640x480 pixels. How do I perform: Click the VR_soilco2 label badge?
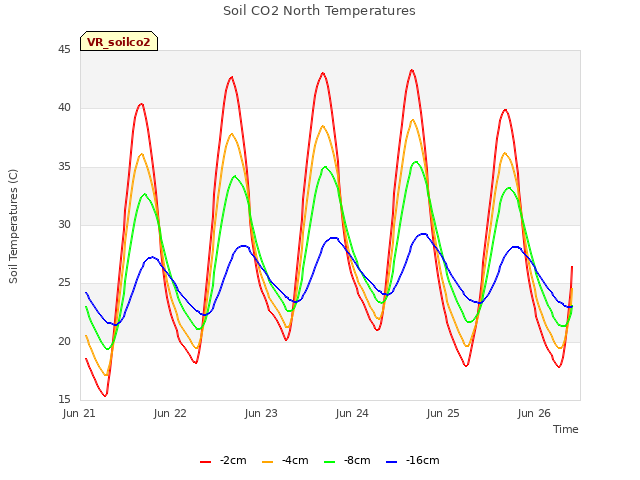coord(119,41)
